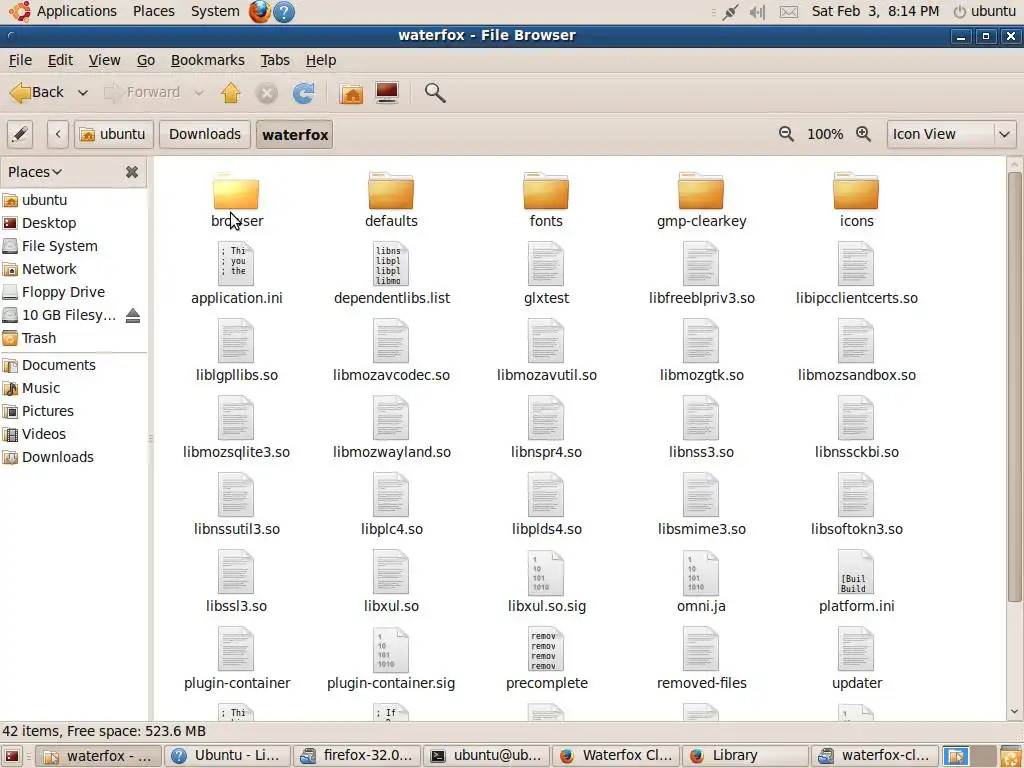The image size is (1024, 768).
Task: Open the Go menu
Action: 146,60
